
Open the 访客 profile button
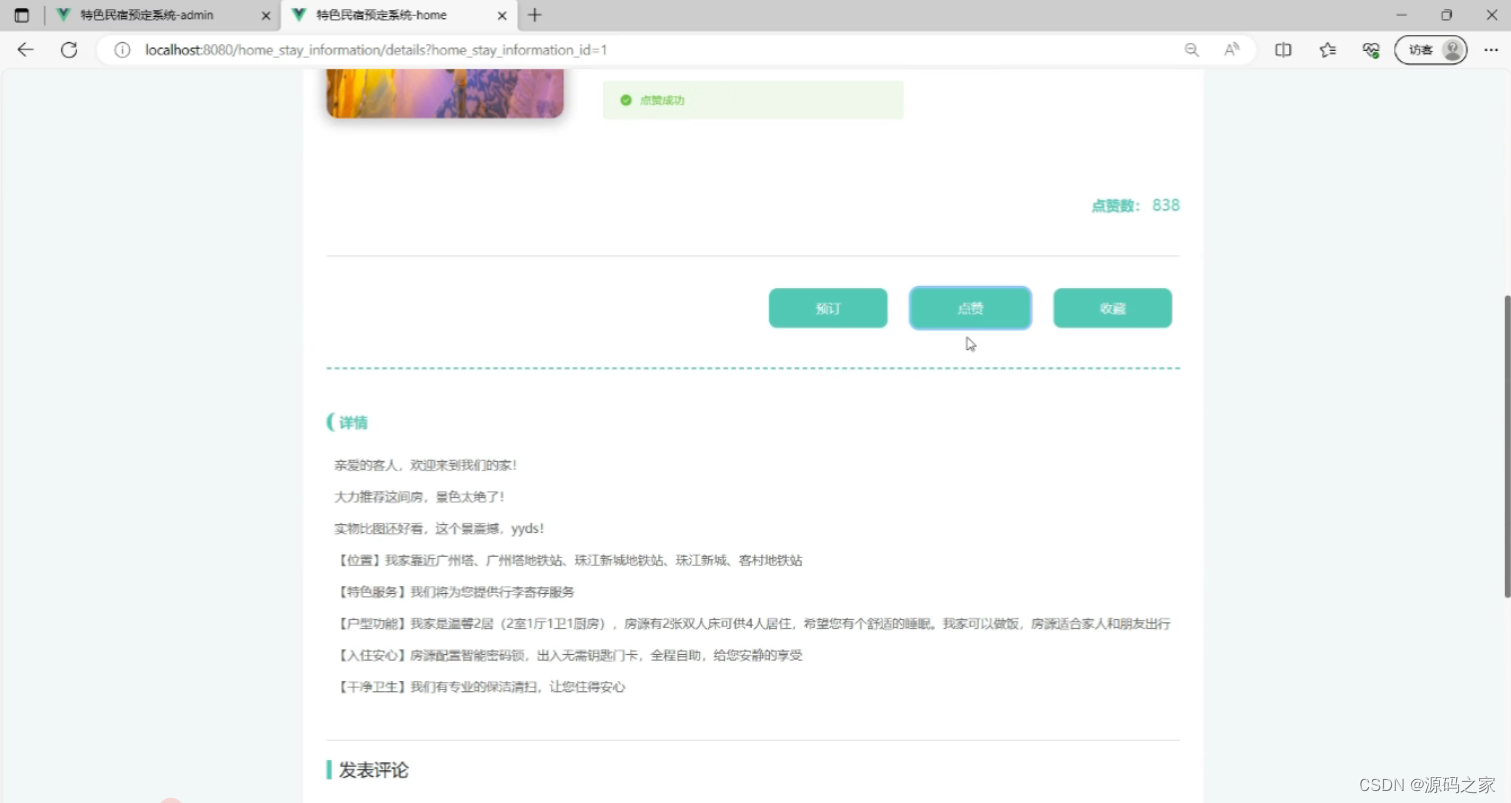(1430, 49)
